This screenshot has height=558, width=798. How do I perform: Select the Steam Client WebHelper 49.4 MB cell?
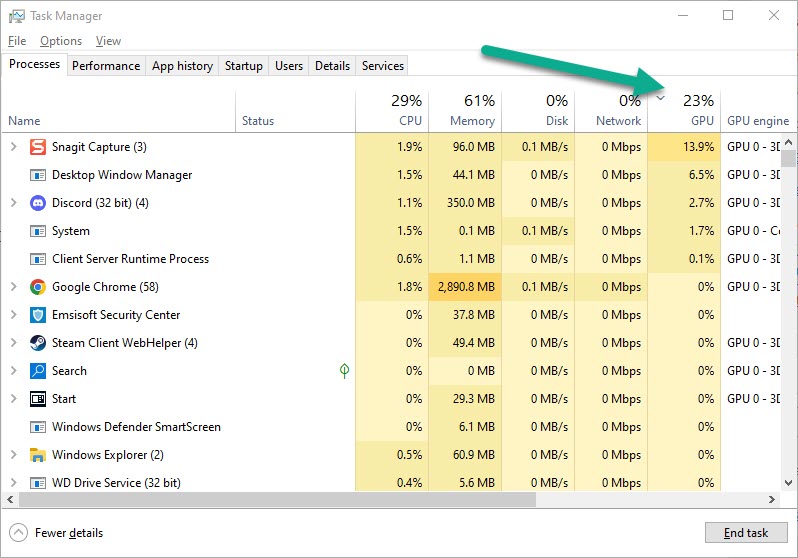pos(465,343)
